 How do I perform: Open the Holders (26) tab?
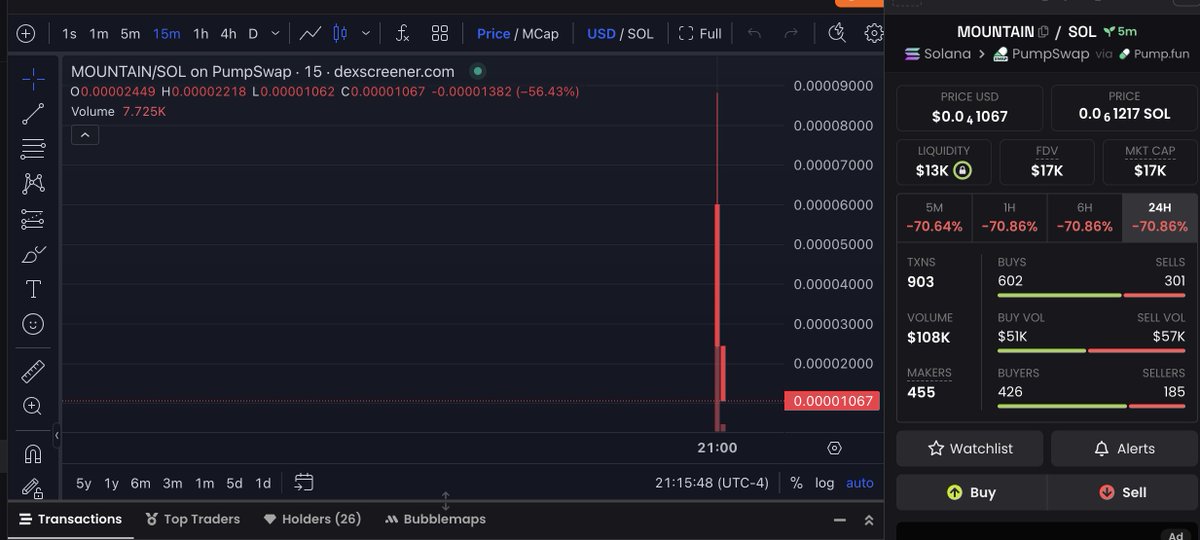tap(312, 519)
